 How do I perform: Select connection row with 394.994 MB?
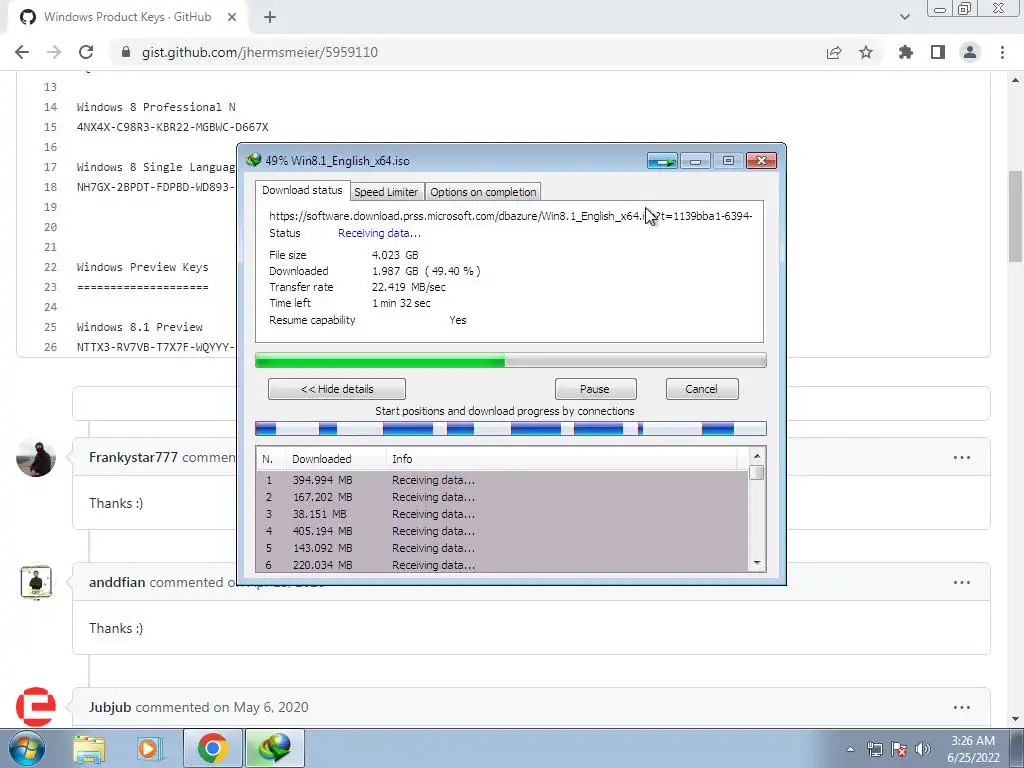[502, 480]
